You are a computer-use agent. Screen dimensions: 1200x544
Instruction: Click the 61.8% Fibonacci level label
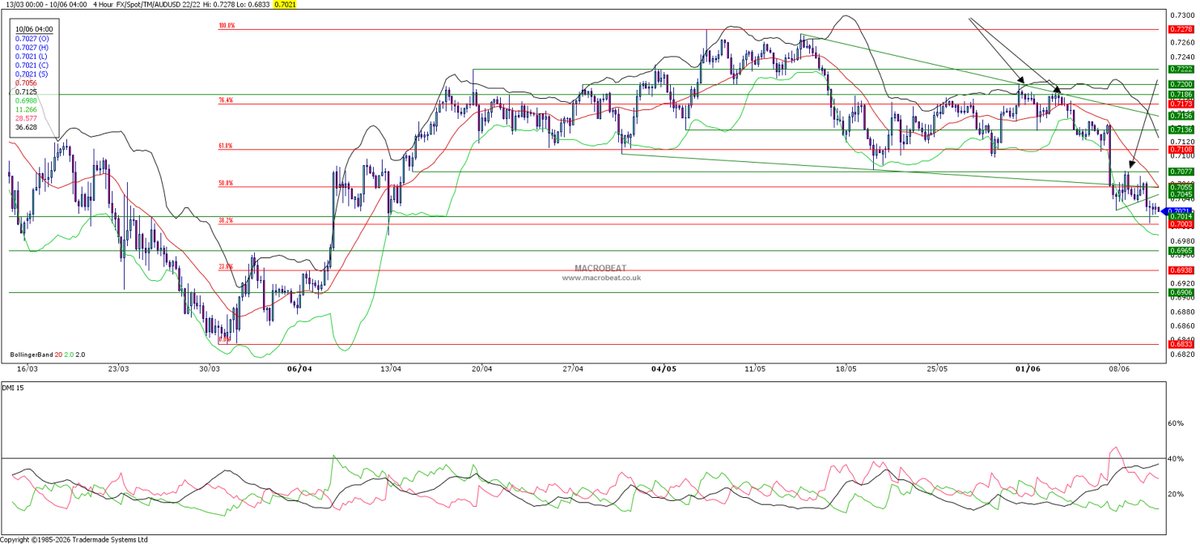click(x=226, y=146)
